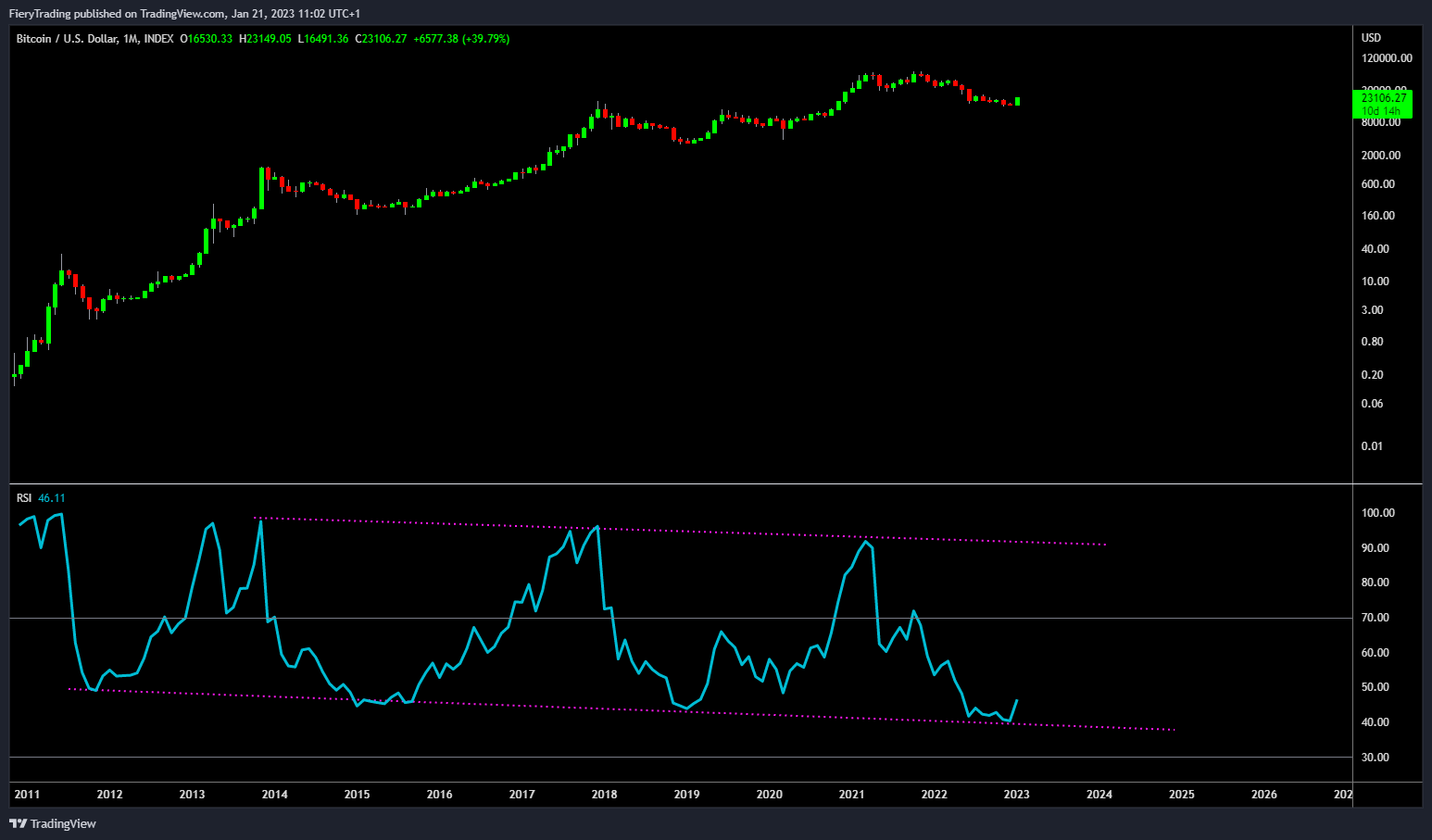The image size is (1432, 840).
Task: Click the 0.20 price axis label
Action: point(1373,375)
